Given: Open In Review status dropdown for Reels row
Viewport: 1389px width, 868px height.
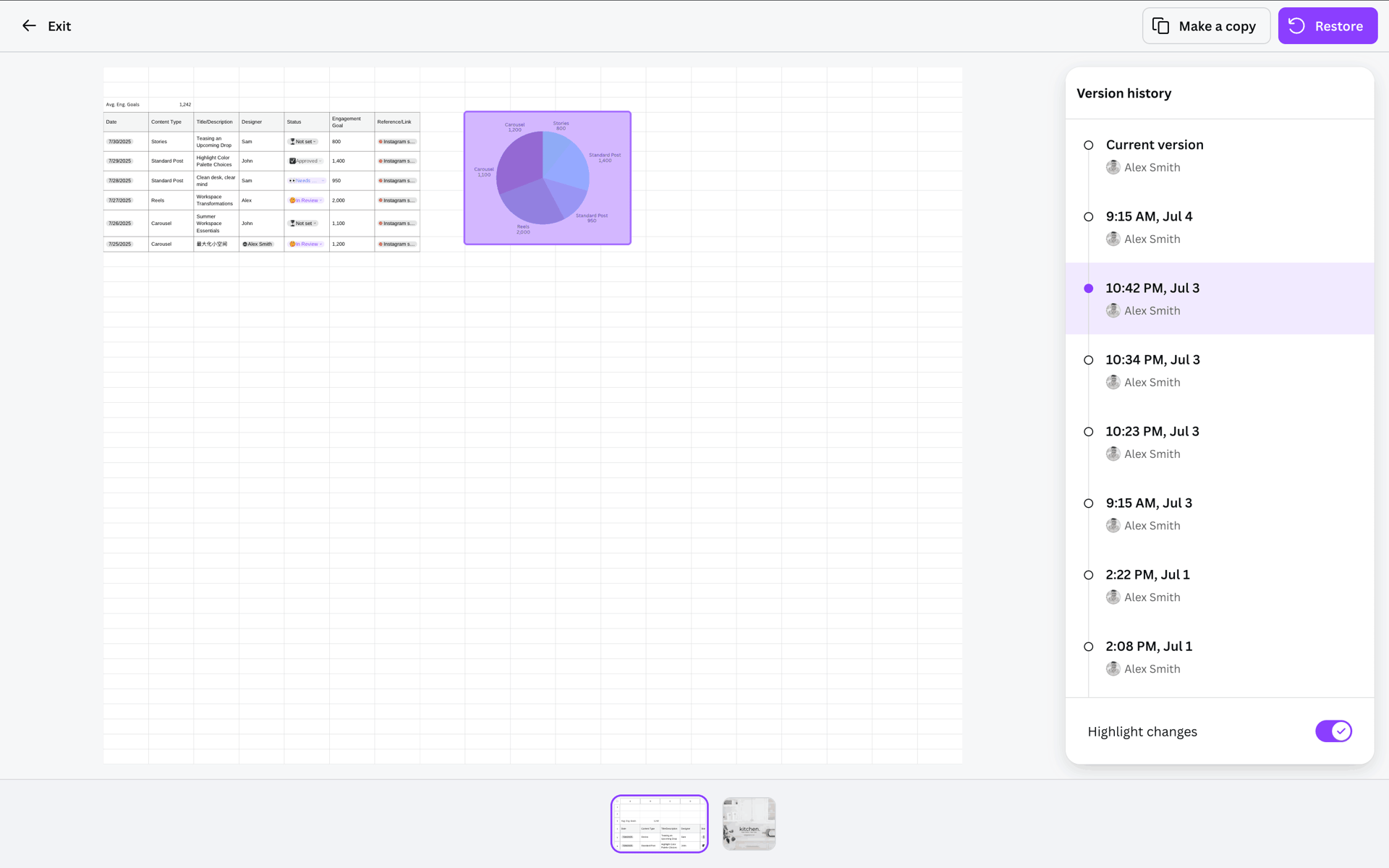Looking at the screenshot, I should (x=306, y=200).
